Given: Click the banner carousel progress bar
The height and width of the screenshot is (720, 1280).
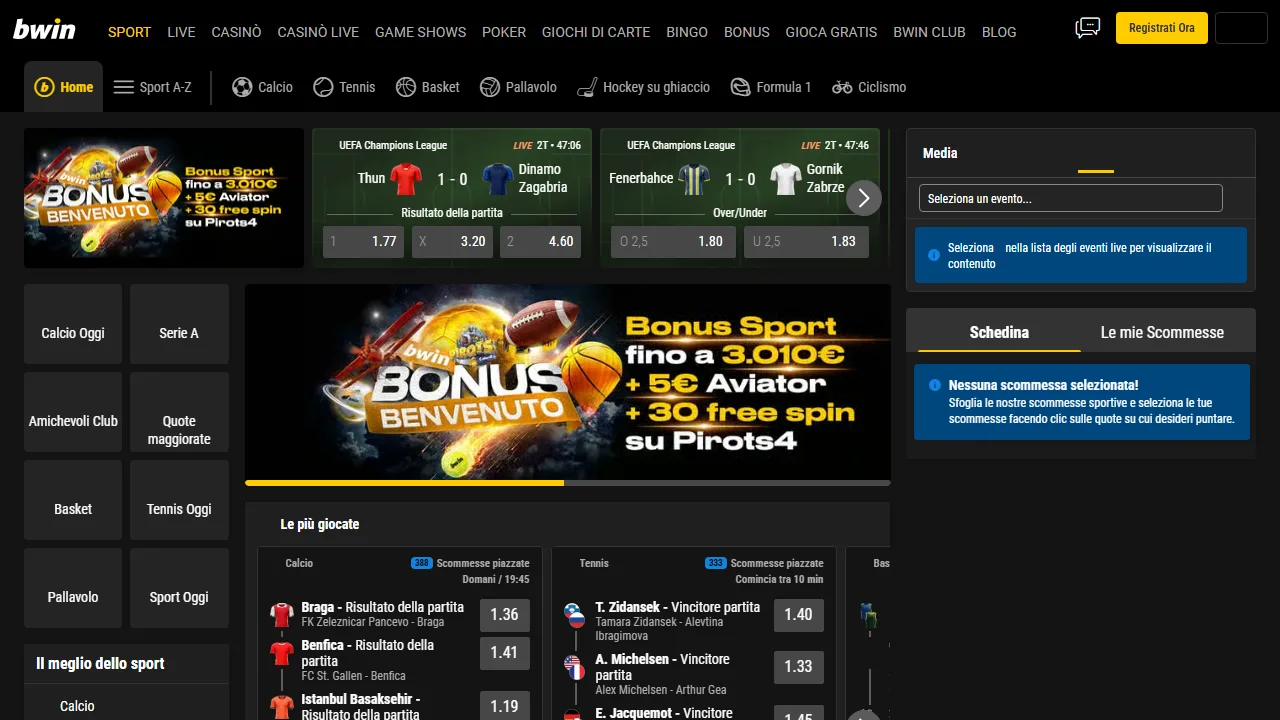Looking at the screenshot, I should (568, 483).
